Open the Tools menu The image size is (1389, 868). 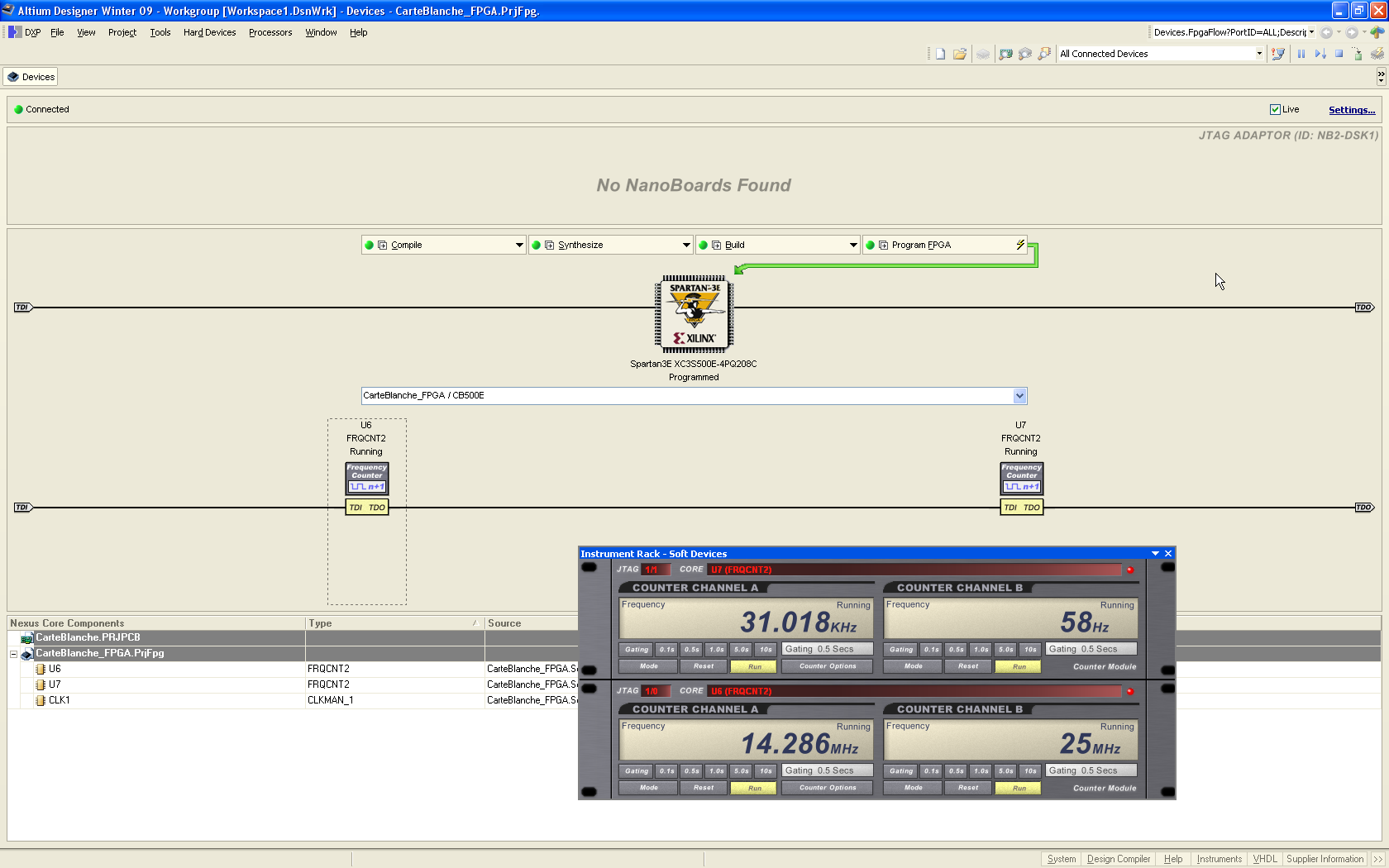pos(160,32)
